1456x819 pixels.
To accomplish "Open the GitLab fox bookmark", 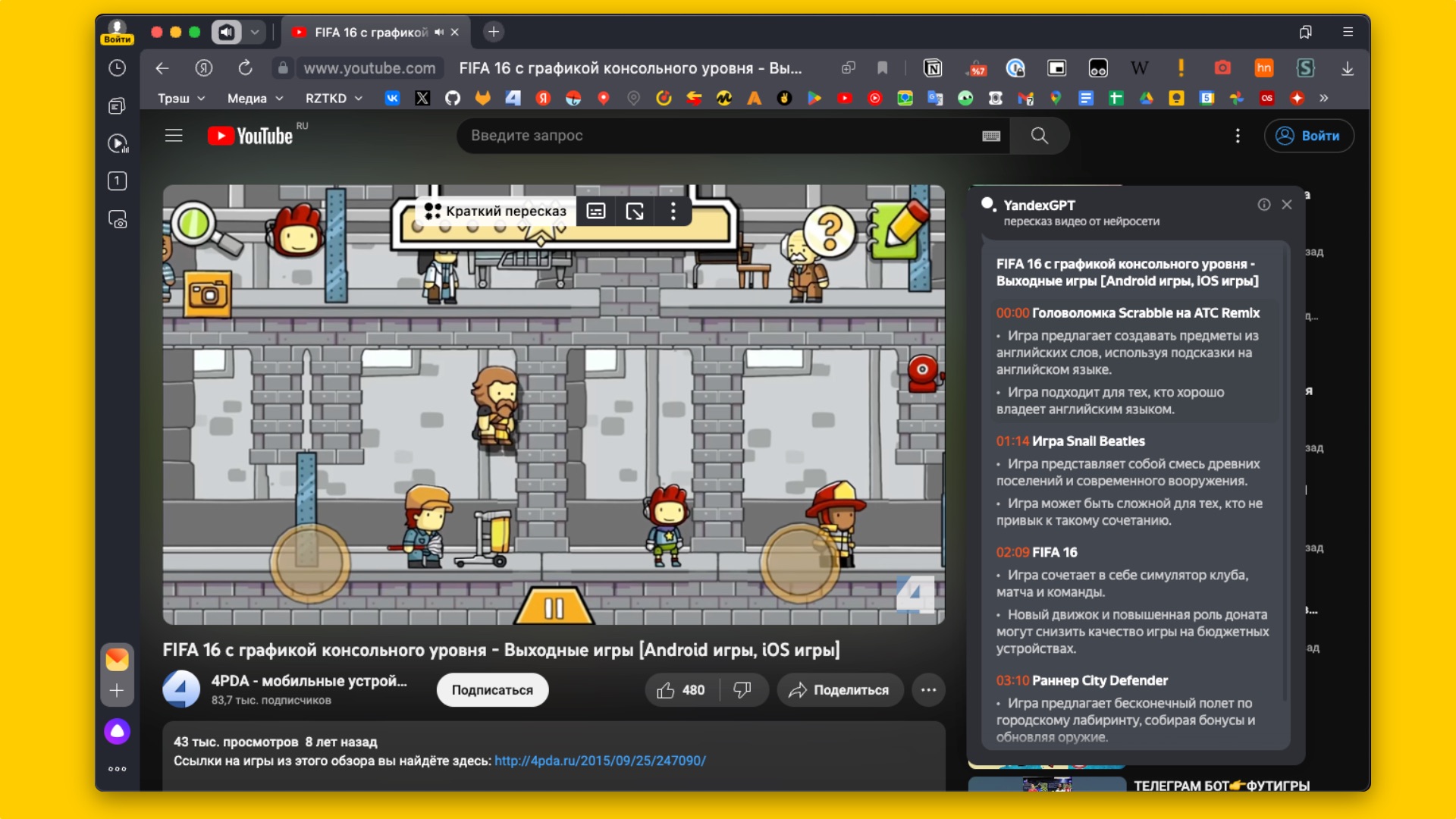I will [x=482, y=98].
